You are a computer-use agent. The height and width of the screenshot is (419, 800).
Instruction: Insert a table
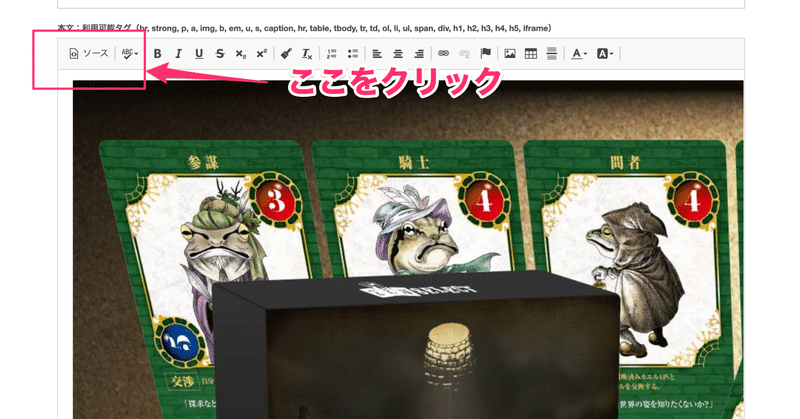click(x=531, y=54)
